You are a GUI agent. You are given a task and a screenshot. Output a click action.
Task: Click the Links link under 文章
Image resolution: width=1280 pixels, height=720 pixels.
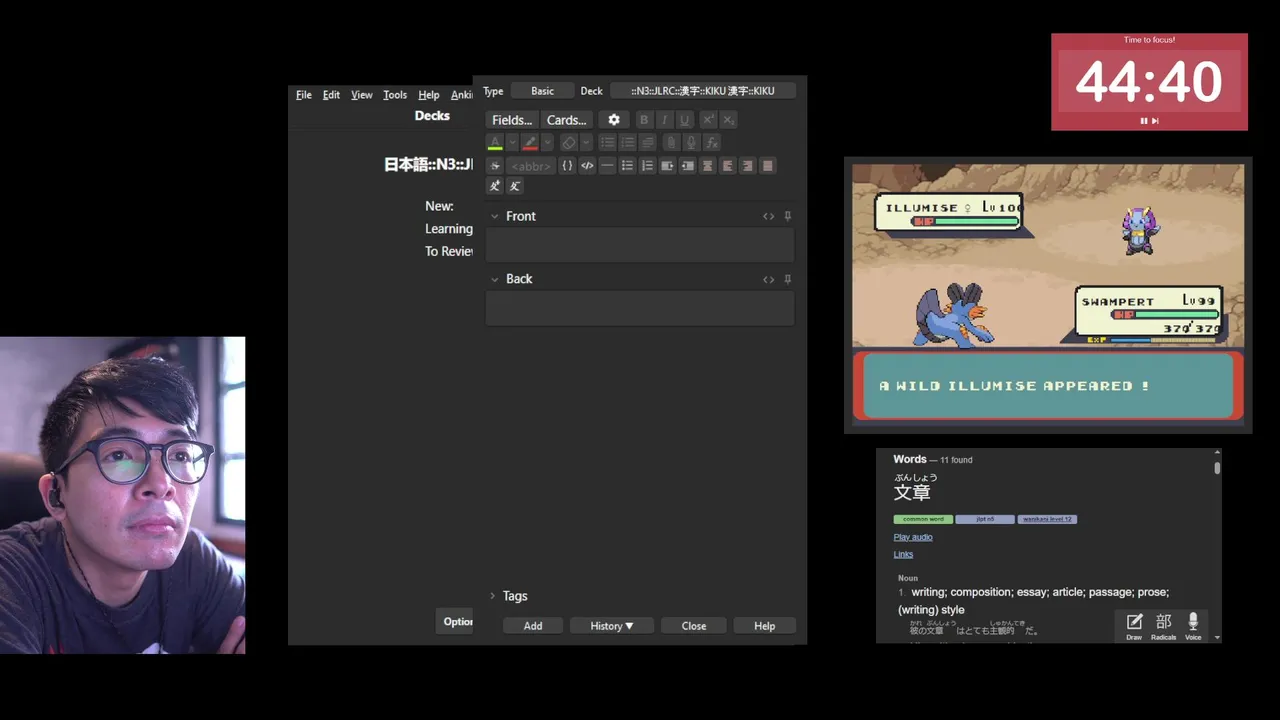[x=903, y=554]
